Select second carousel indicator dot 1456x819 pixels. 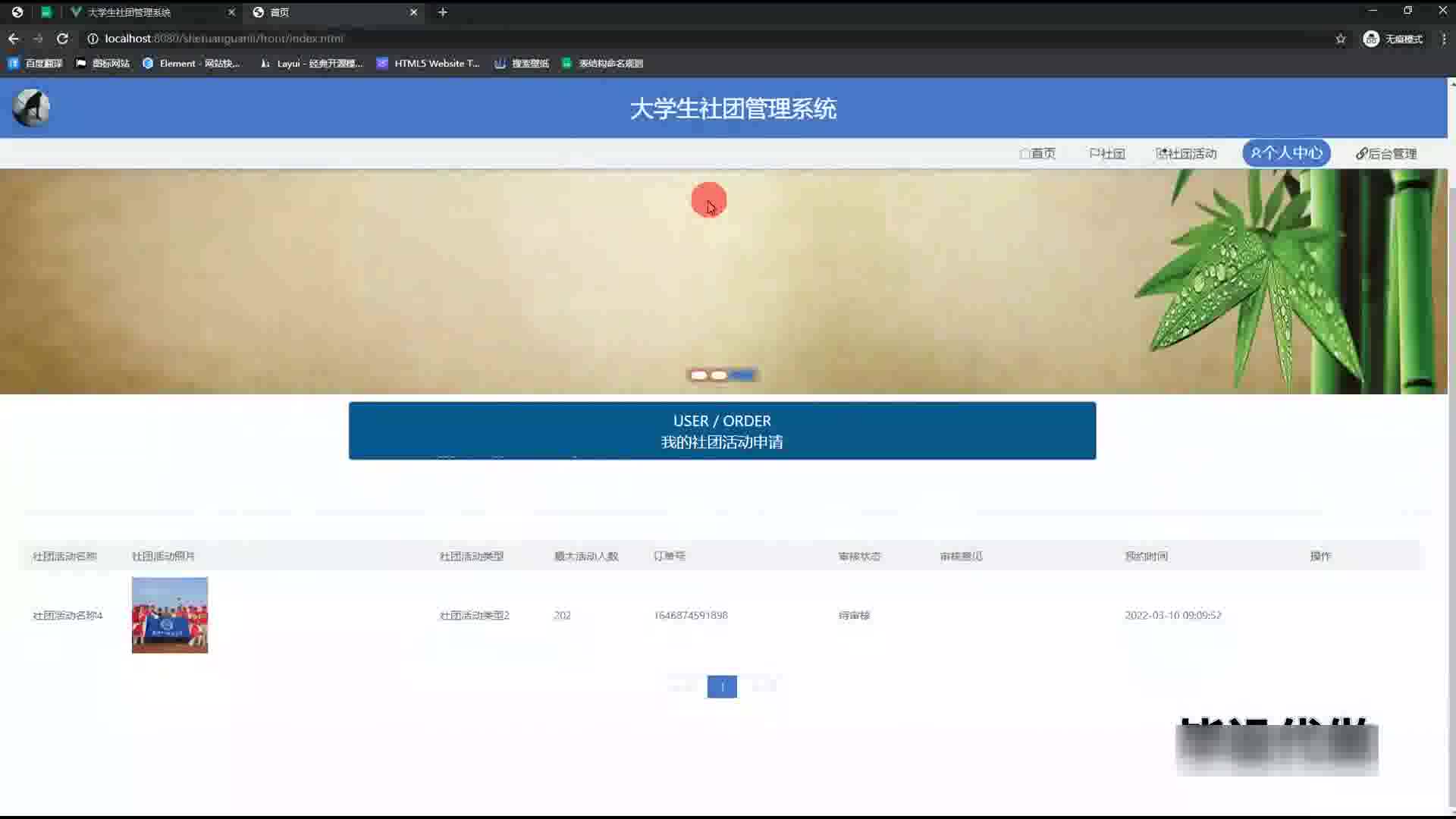(x=719, y=375)
